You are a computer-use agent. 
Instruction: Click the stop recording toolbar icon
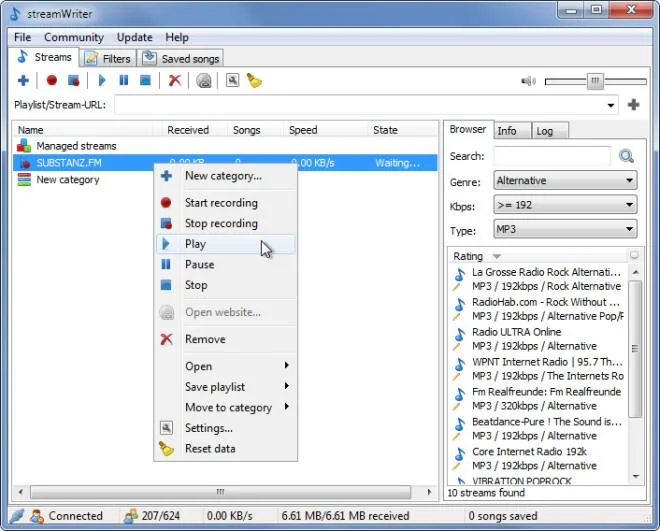tap(74, 80)
